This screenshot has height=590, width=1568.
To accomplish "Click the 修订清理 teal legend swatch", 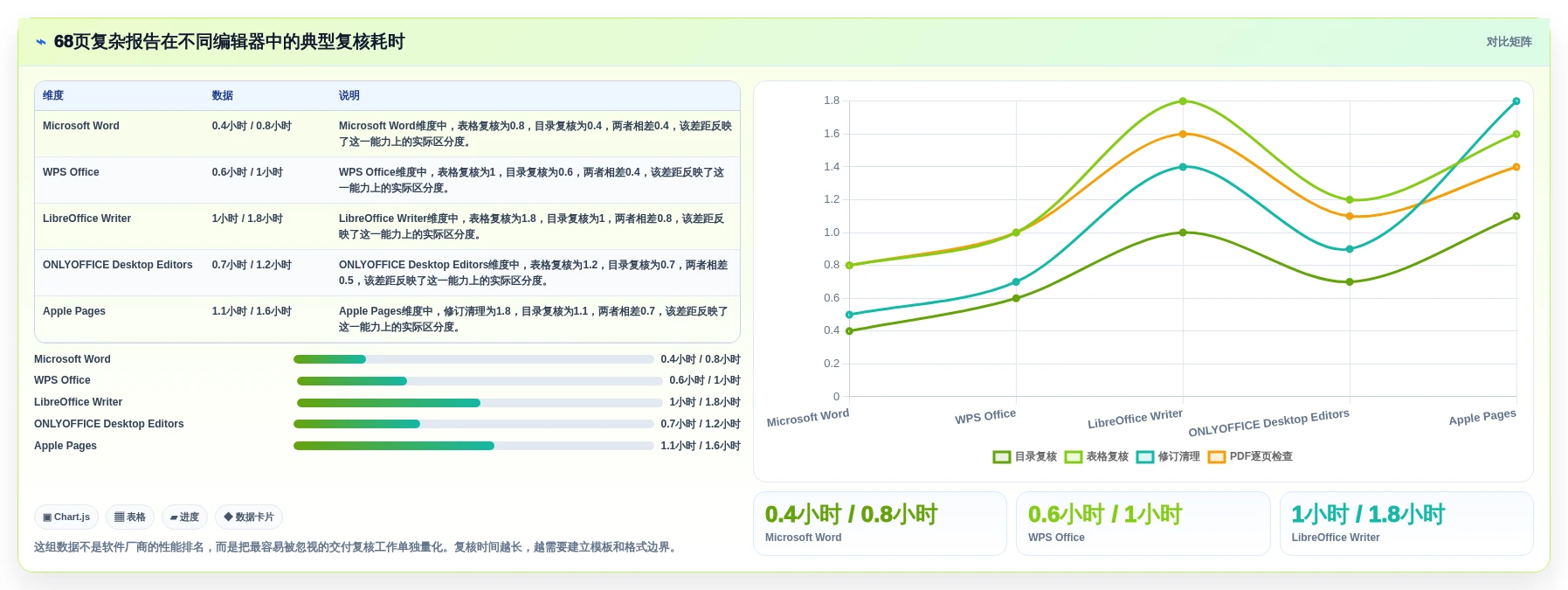I will point(1145,456).
